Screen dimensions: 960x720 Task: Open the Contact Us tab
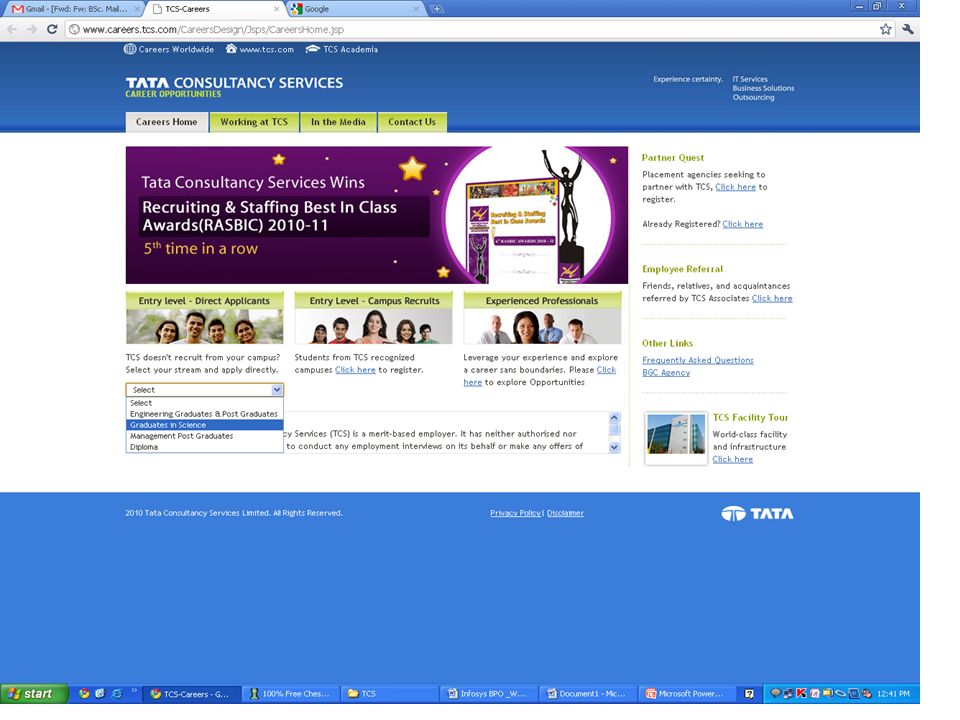click(x=412, y=122)
